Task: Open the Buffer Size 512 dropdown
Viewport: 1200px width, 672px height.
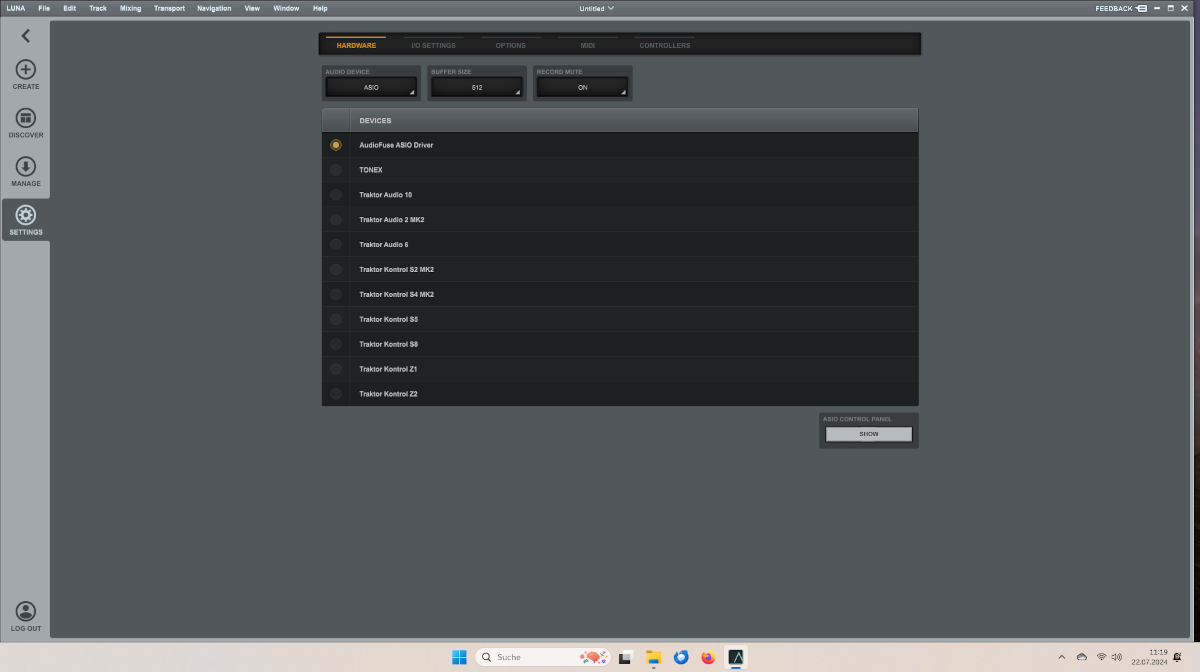Action: (477, 88)
